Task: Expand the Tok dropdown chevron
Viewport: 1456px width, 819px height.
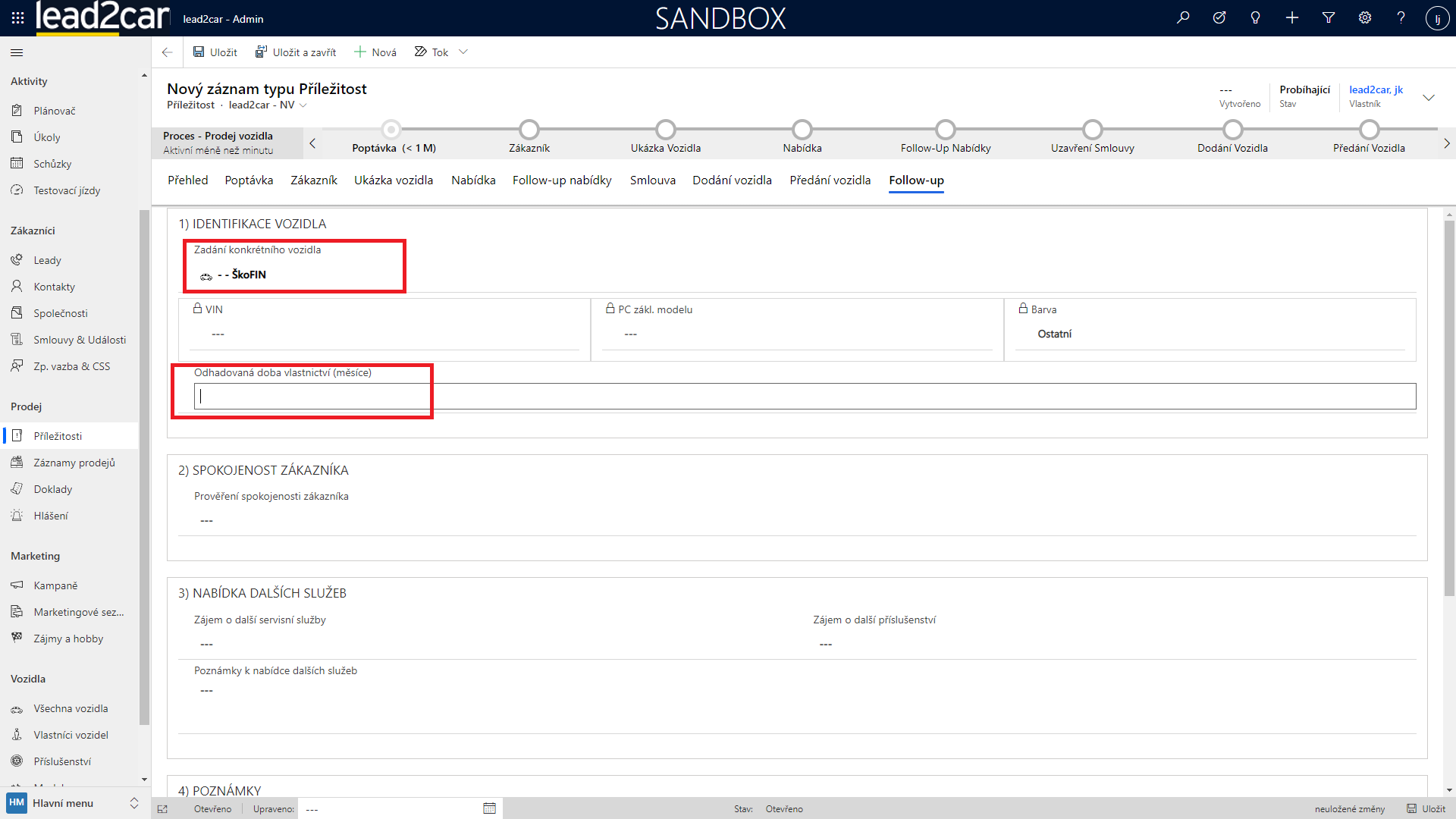Action: (463, 52)
